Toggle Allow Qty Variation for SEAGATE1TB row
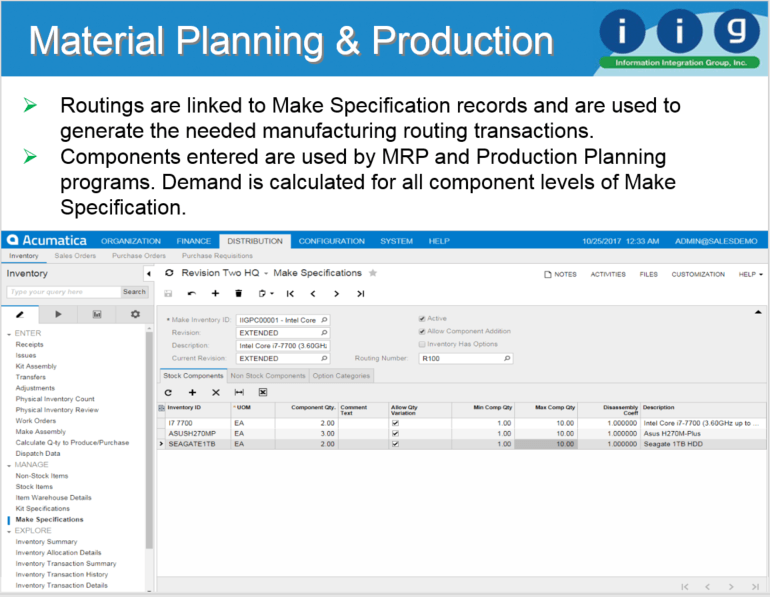This screenshot has height=597, width=770. point(395,444)
